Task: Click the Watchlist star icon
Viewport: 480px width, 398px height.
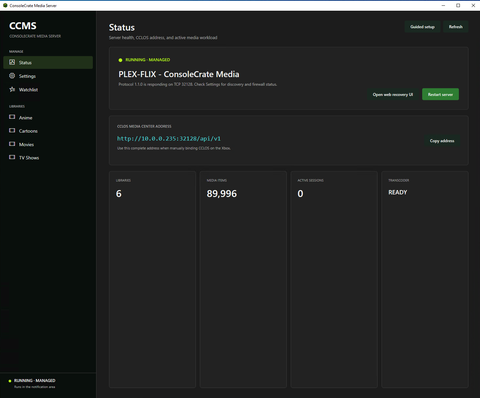Action: tap(12, 89)
